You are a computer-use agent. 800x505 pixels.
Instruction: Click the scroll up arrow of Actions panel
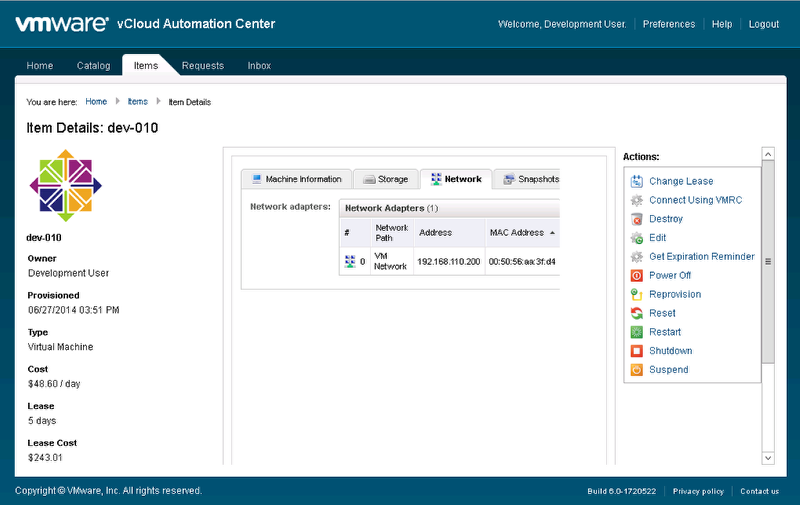tap(768, 154)
